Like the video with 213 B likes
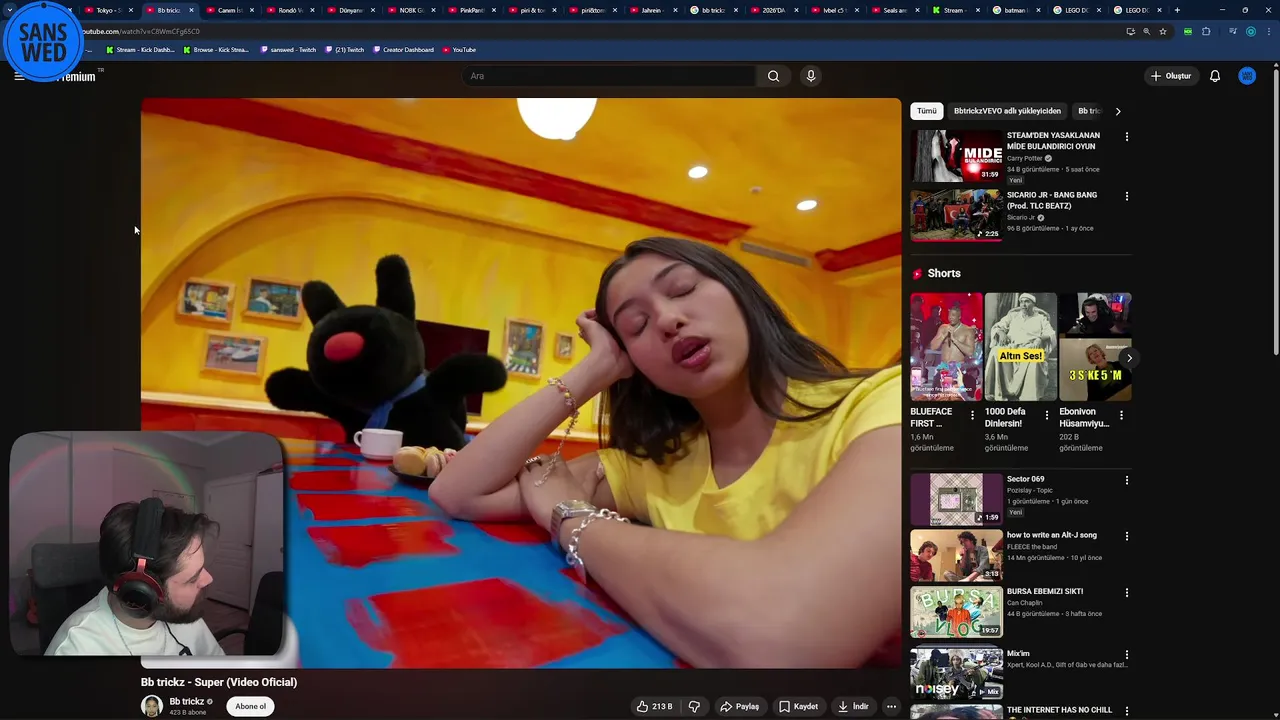This screenshot has height=720, width=1280. pos(655,706)
